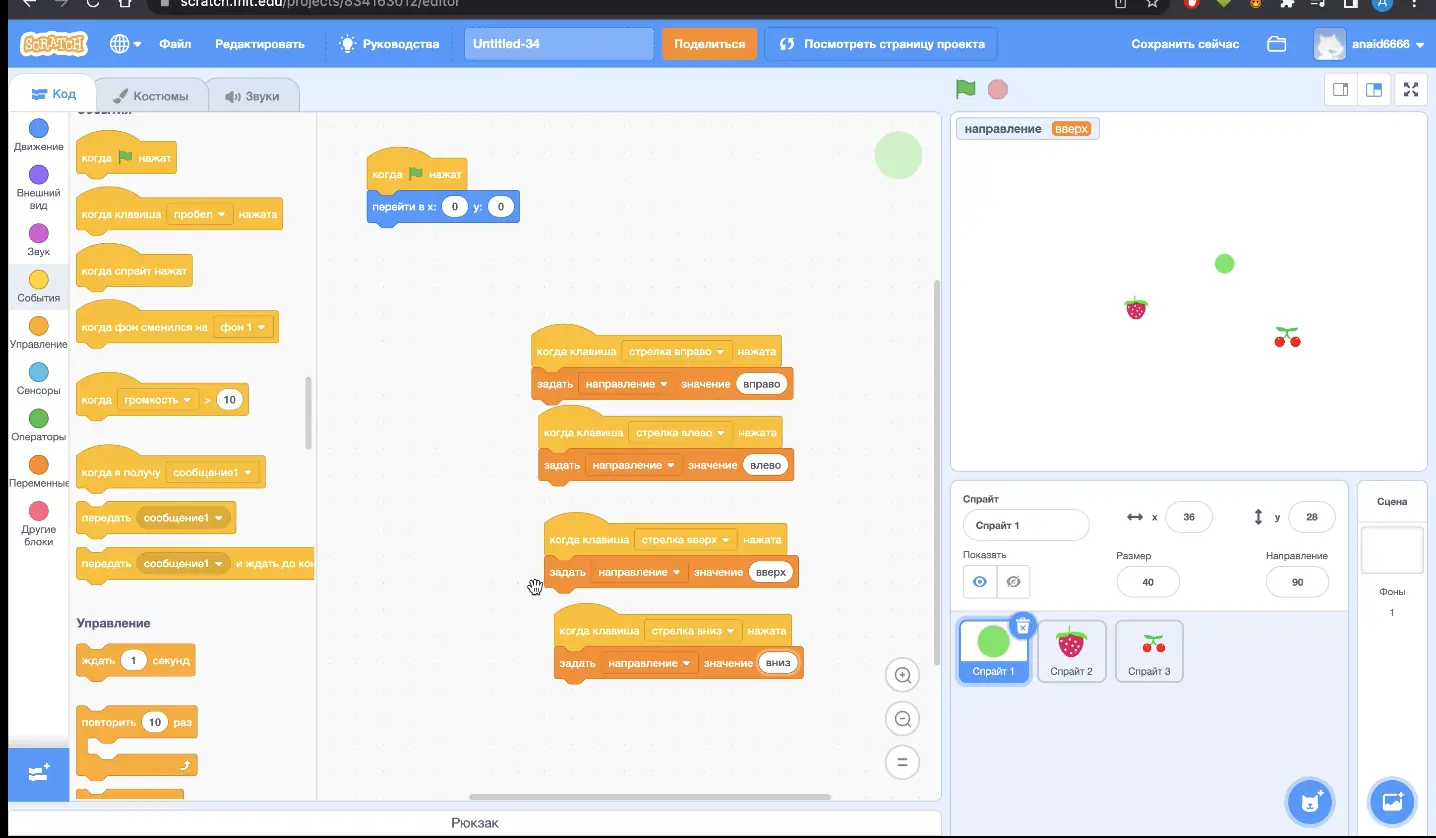
Task: Open the choose a sprite button
Action: (1311, 801)
